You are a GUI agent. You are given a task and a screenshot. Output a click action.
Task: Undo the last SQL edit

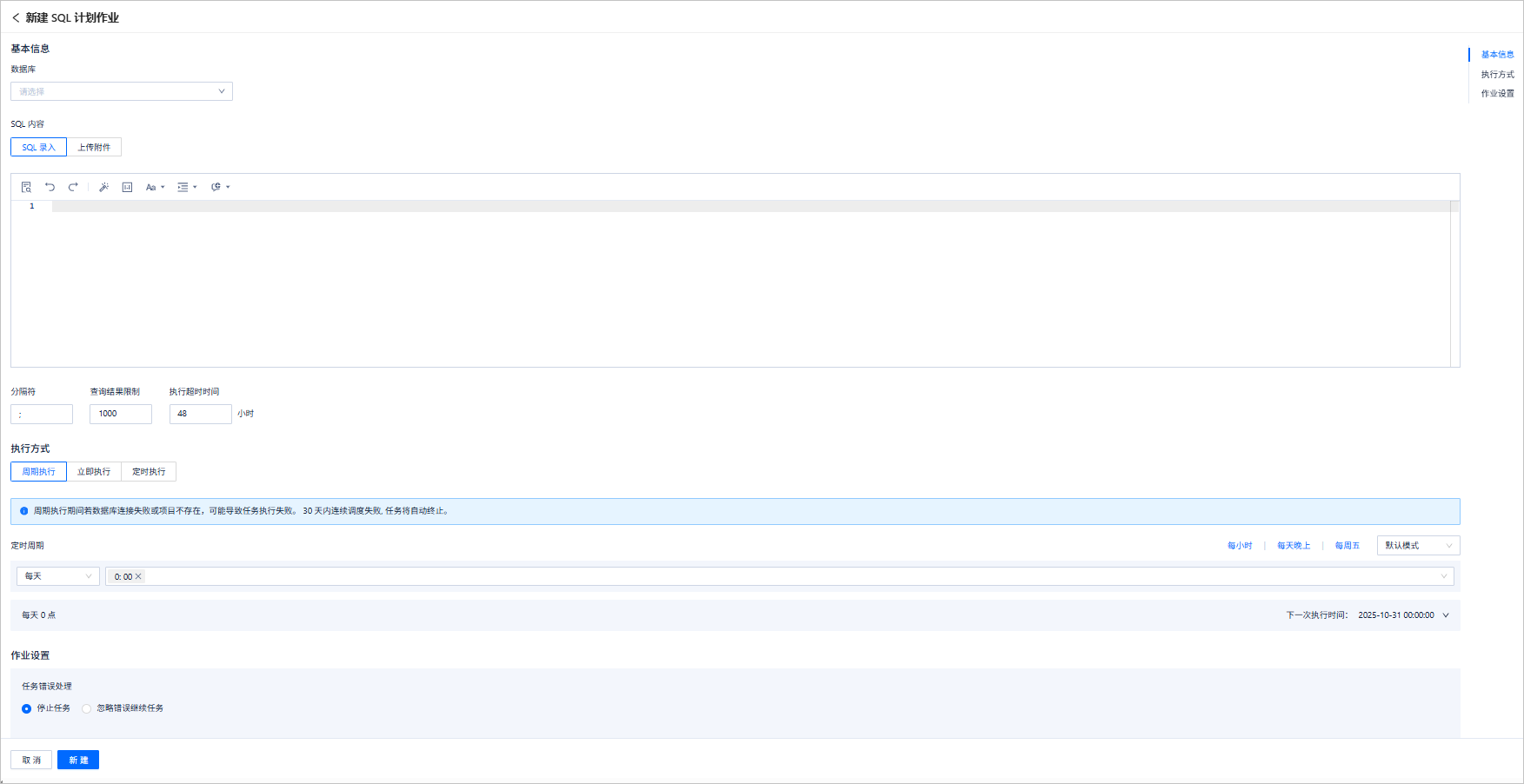(50, 187)
